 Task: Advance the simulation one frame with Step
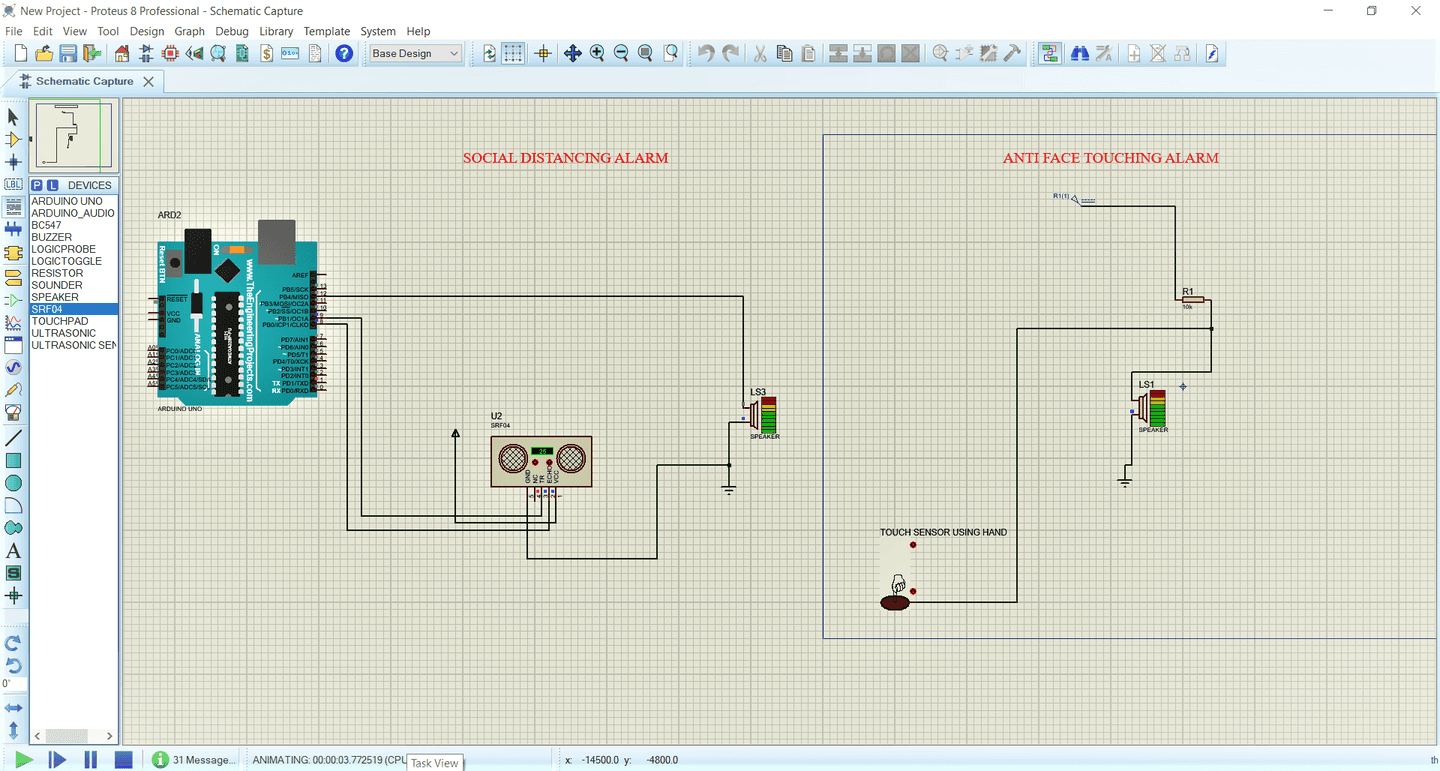point(57,760)
